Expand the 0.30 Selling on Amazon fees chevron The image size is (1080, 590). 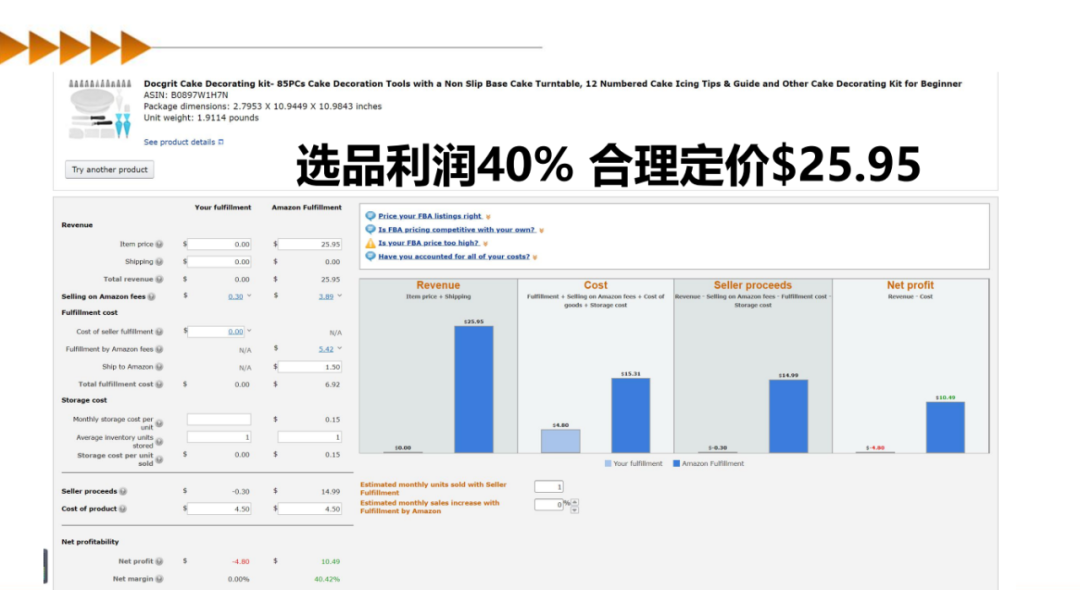[249, 296]
